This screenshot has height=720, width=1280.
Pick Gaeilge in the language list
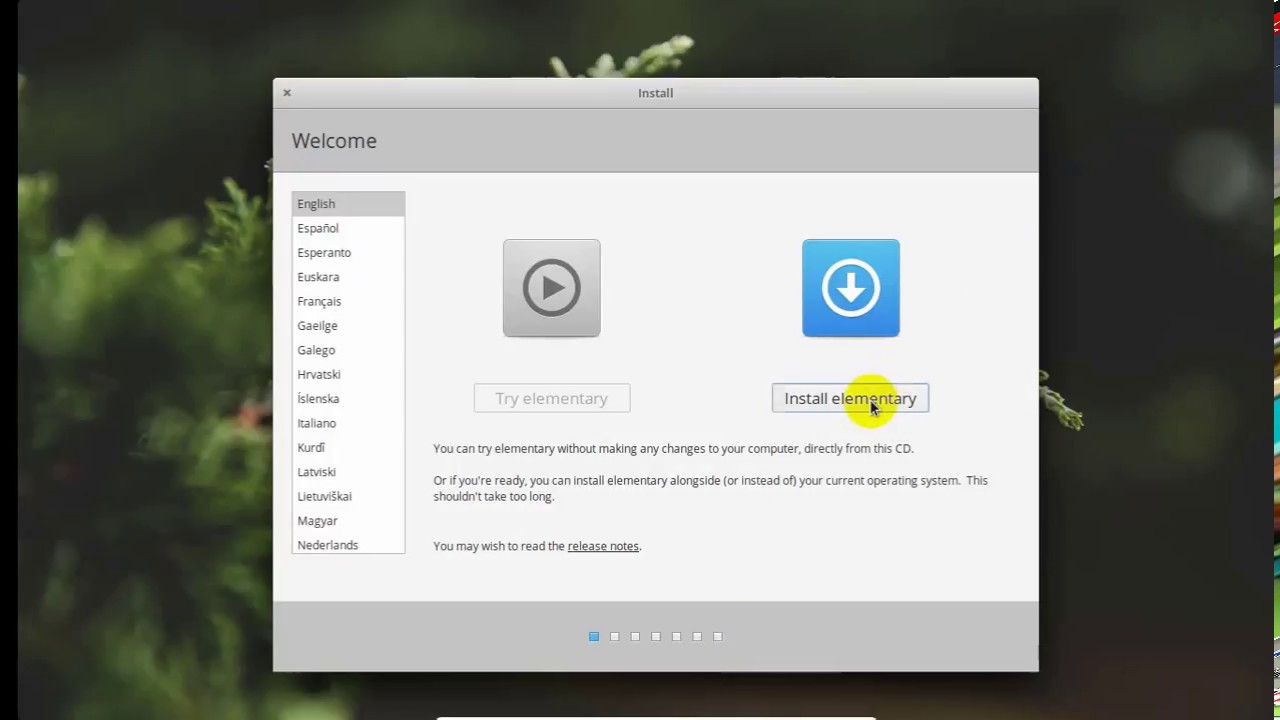coord(348,326)
